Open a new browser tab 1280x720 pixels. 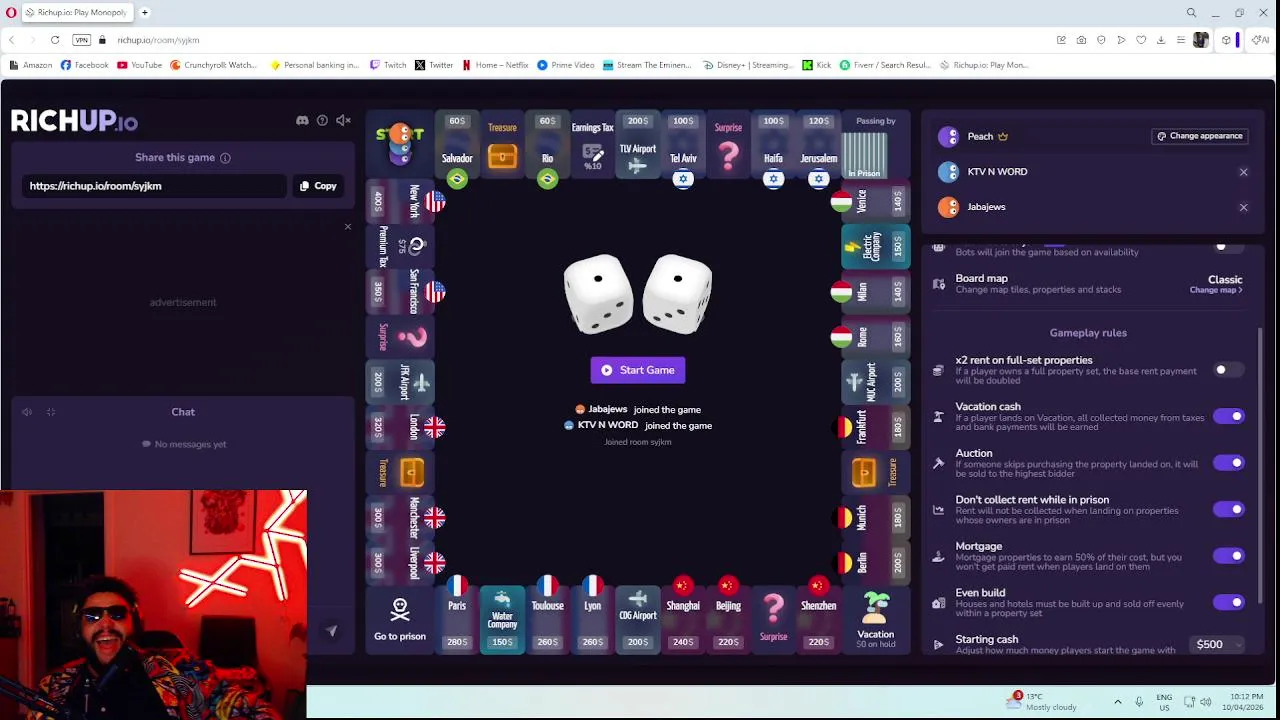coord(145,13)
